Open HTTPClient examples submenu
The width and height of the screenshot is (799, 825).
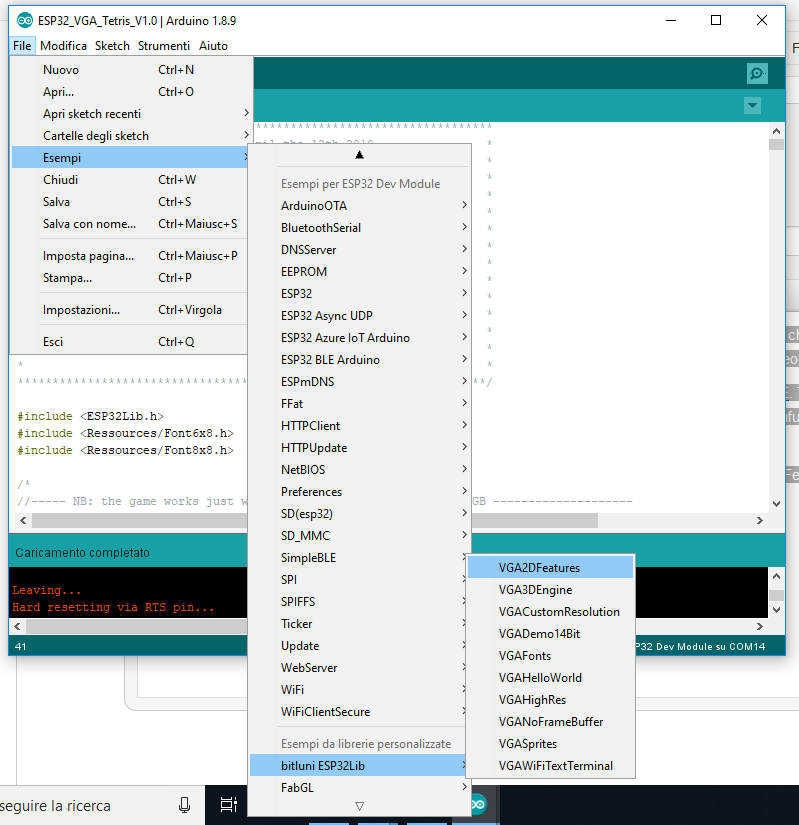[360, 426]
